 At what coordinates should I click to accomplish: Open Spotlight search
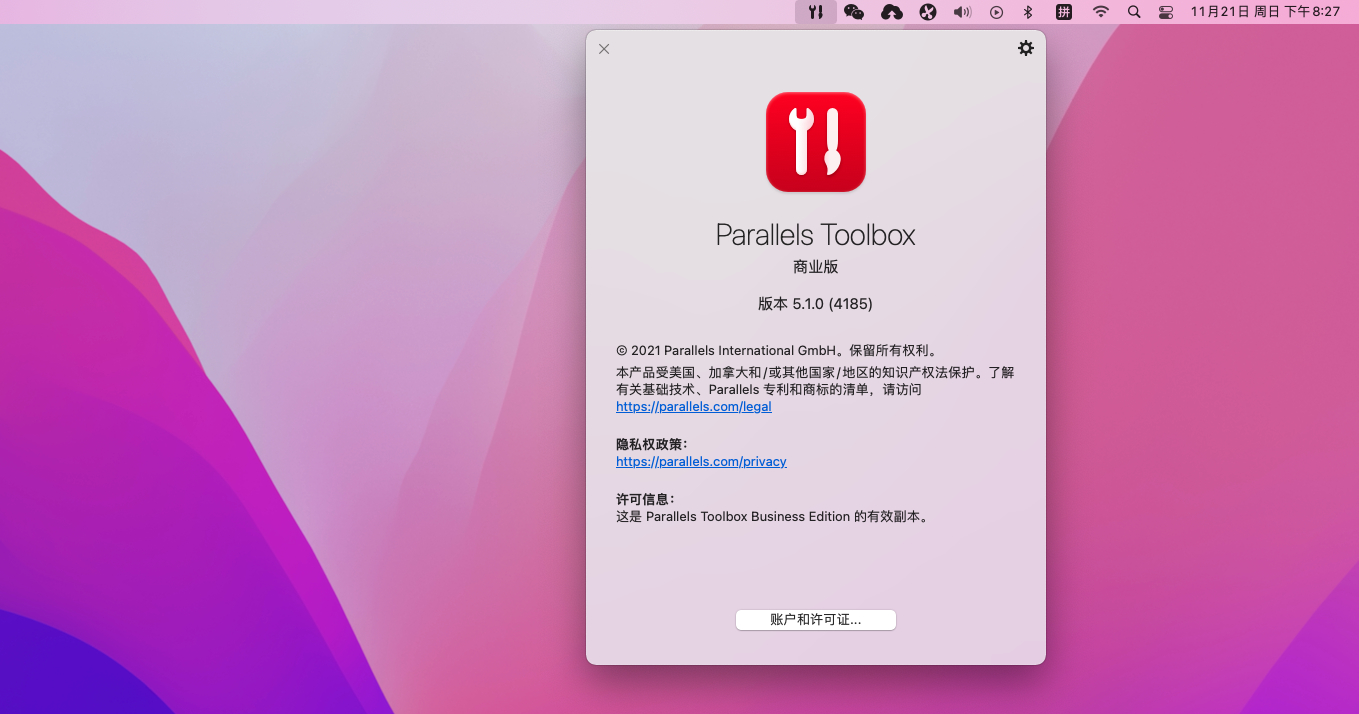click(1133, 12)
